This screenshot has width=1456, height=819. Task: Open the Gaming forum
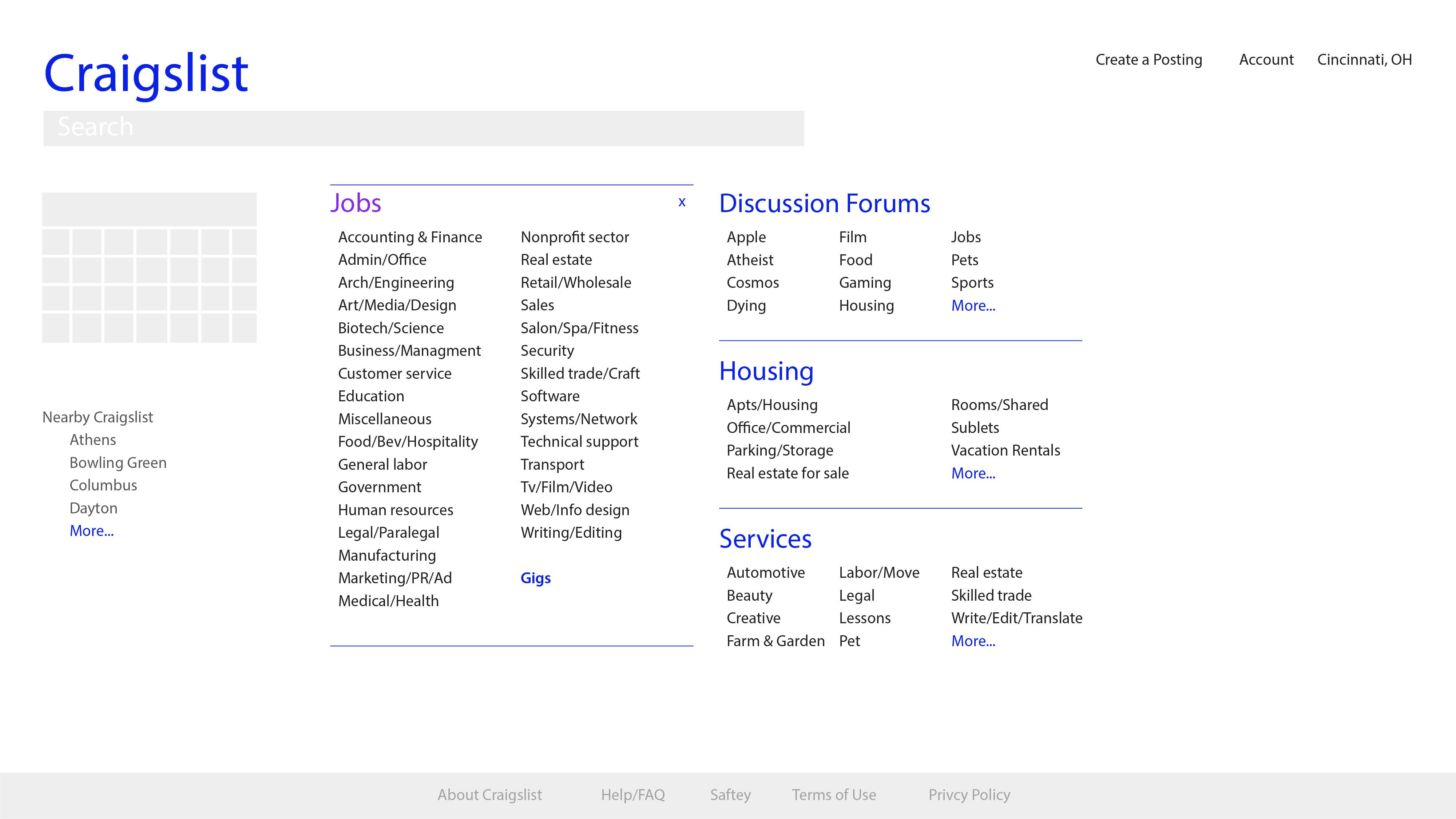[865, 283]
